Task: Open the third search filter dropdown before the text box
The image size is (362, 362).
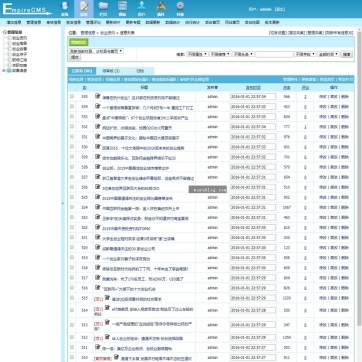Action: coord(243,54)
